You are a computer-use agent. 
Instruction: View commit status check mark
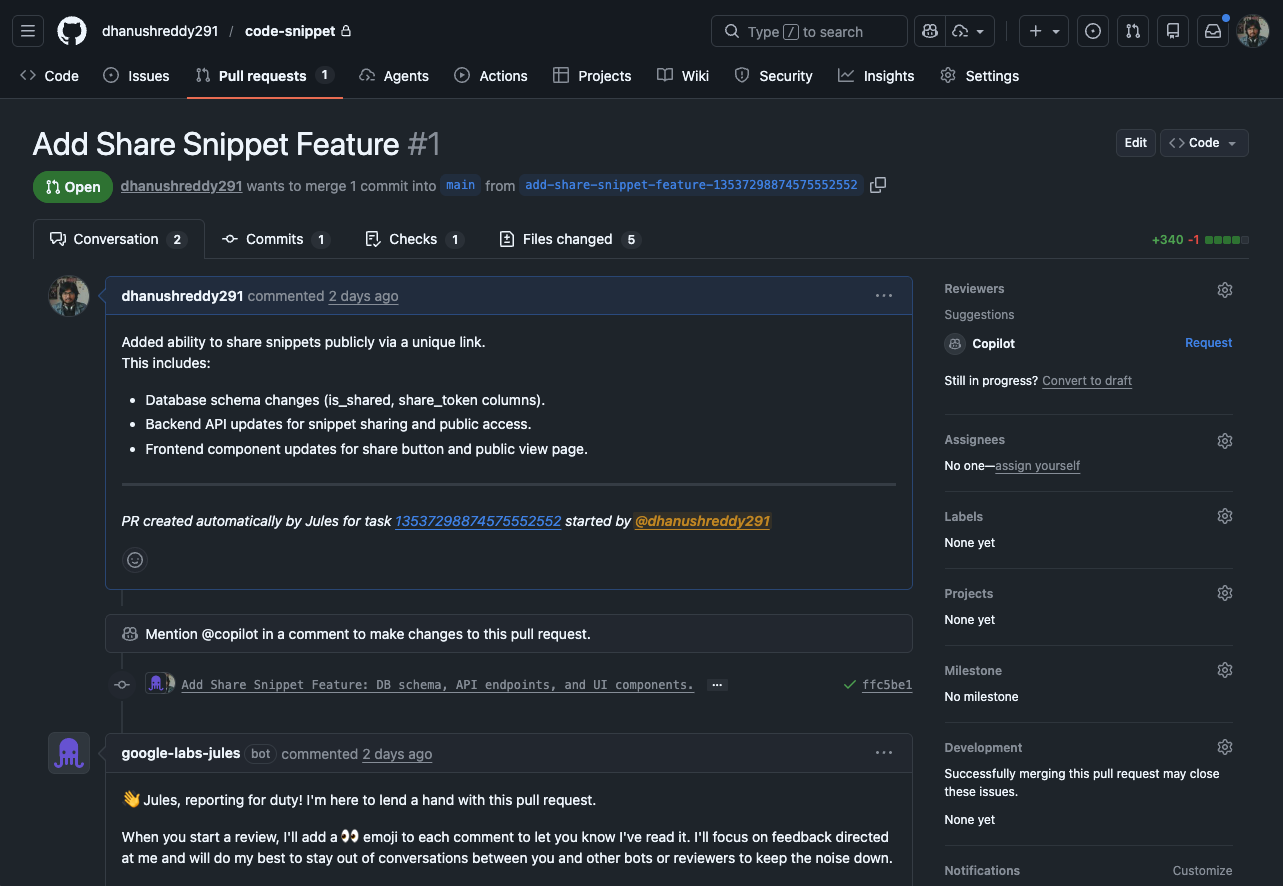tap(850, 685)
